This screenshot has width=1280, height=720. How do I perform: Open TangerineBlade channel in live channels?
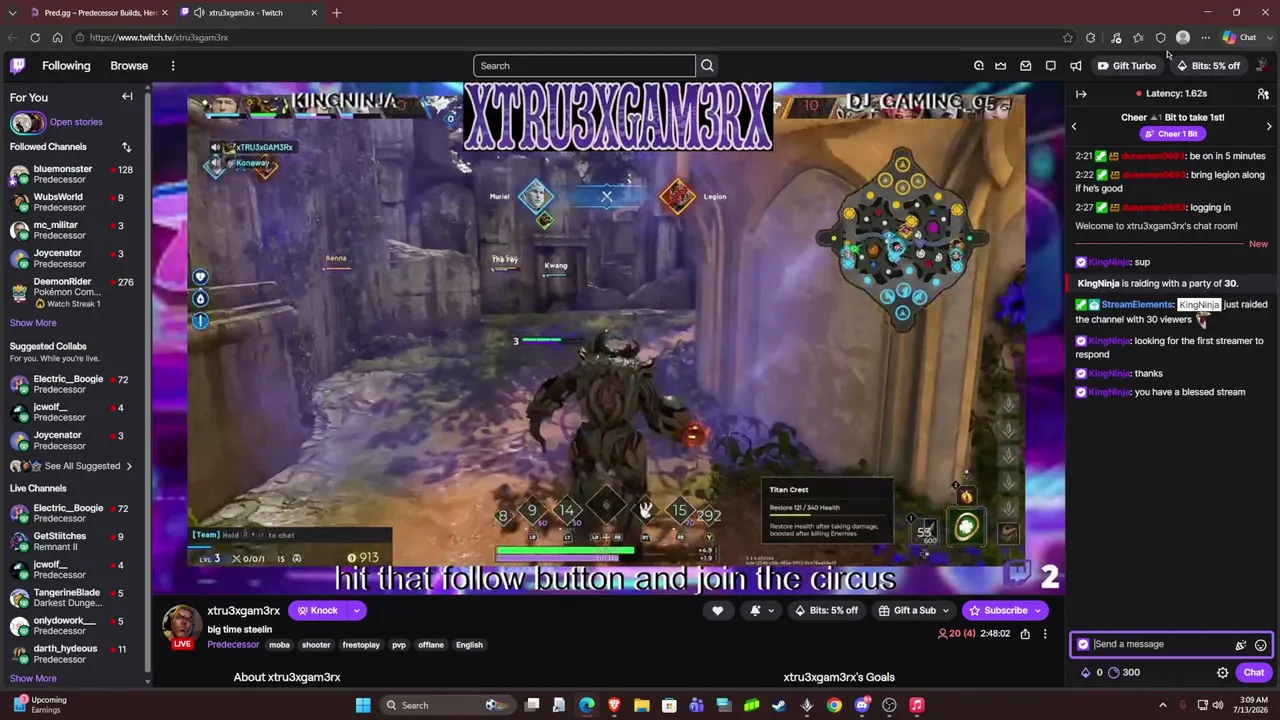click(72, 598)
